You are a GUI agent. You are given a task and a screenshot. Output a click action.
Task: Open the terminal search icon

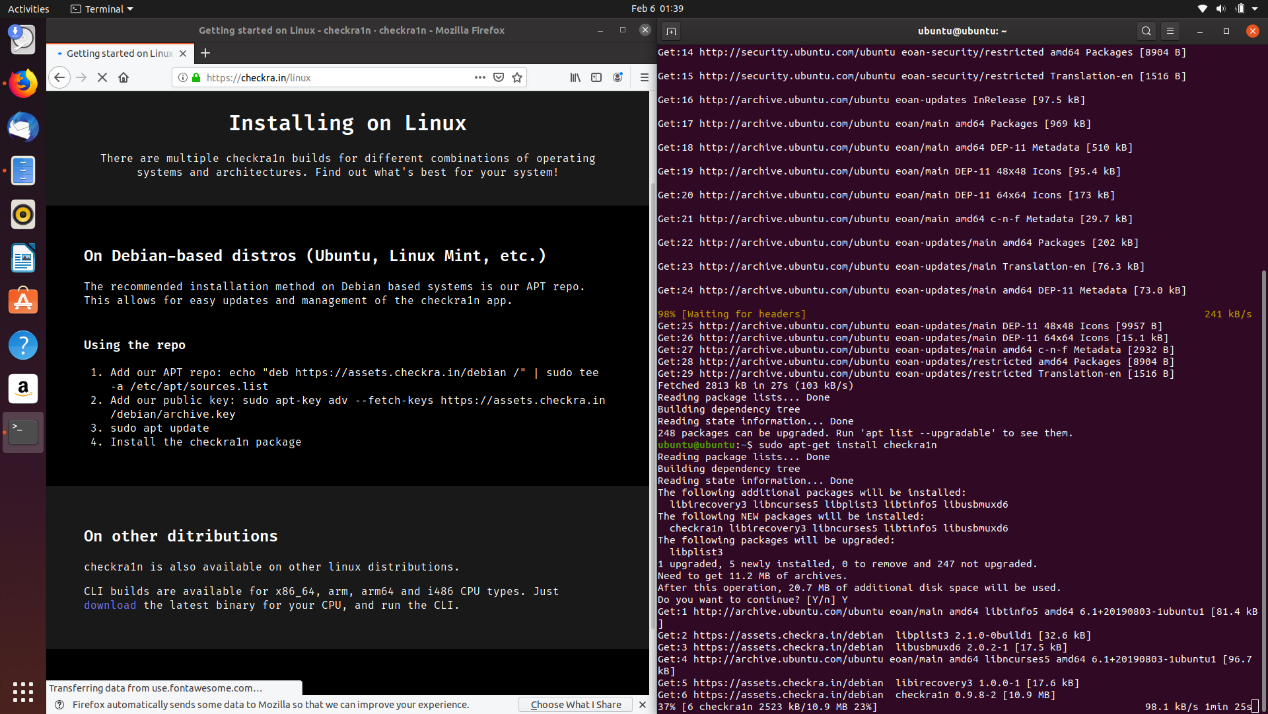pos(1146,31)
